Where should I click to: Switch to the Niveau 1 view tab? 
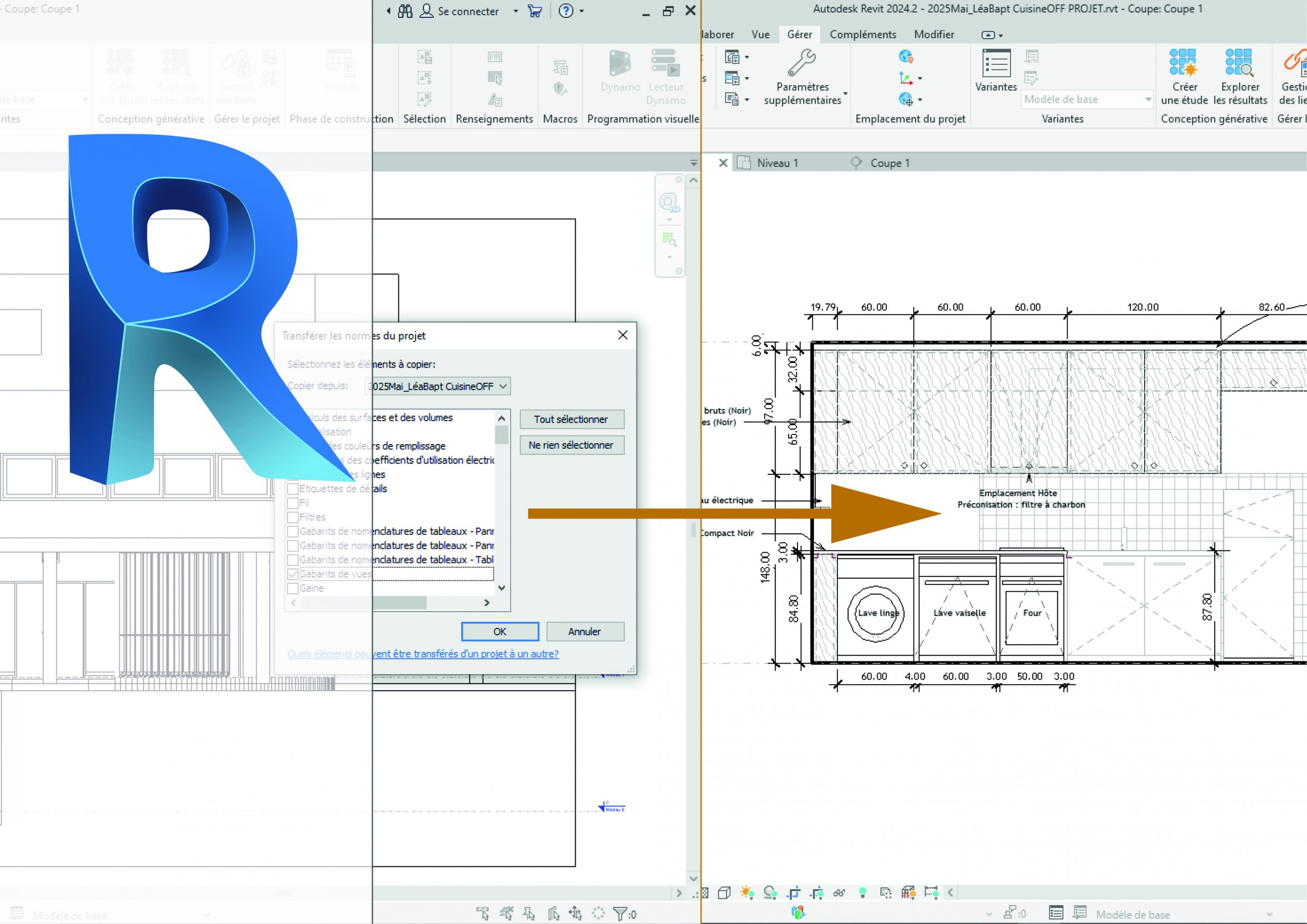click(x=777, y=163)
